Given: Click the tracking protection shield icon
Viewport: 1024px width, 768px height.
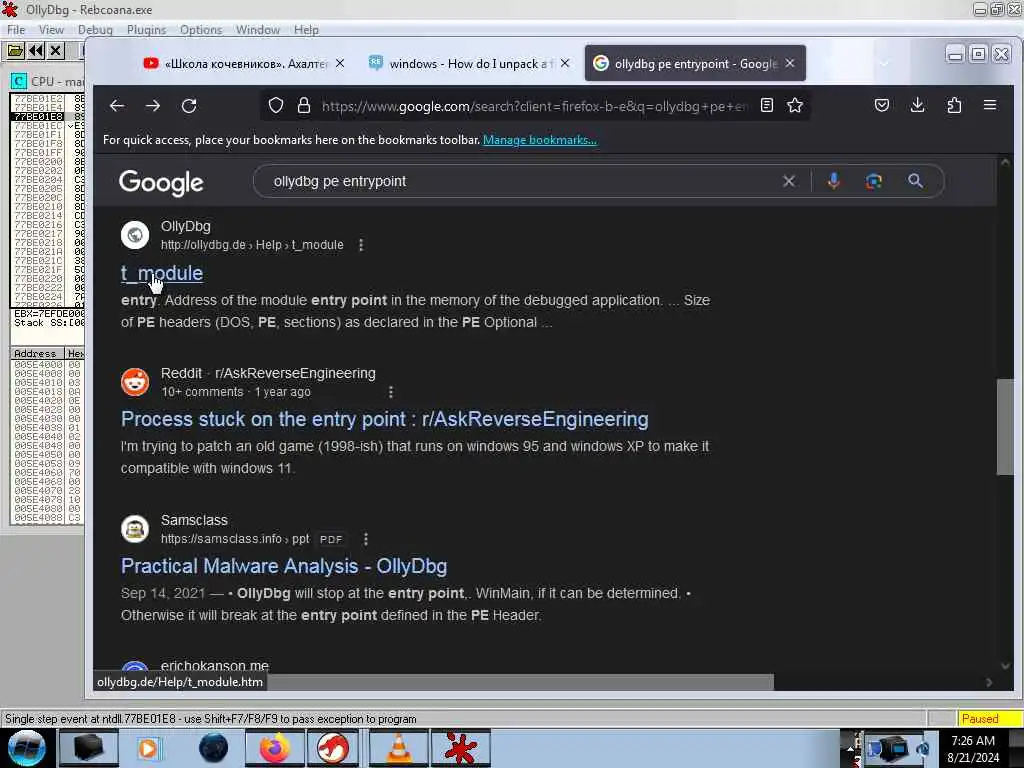Looking at the screenshot, I should (x=276, y=105).
